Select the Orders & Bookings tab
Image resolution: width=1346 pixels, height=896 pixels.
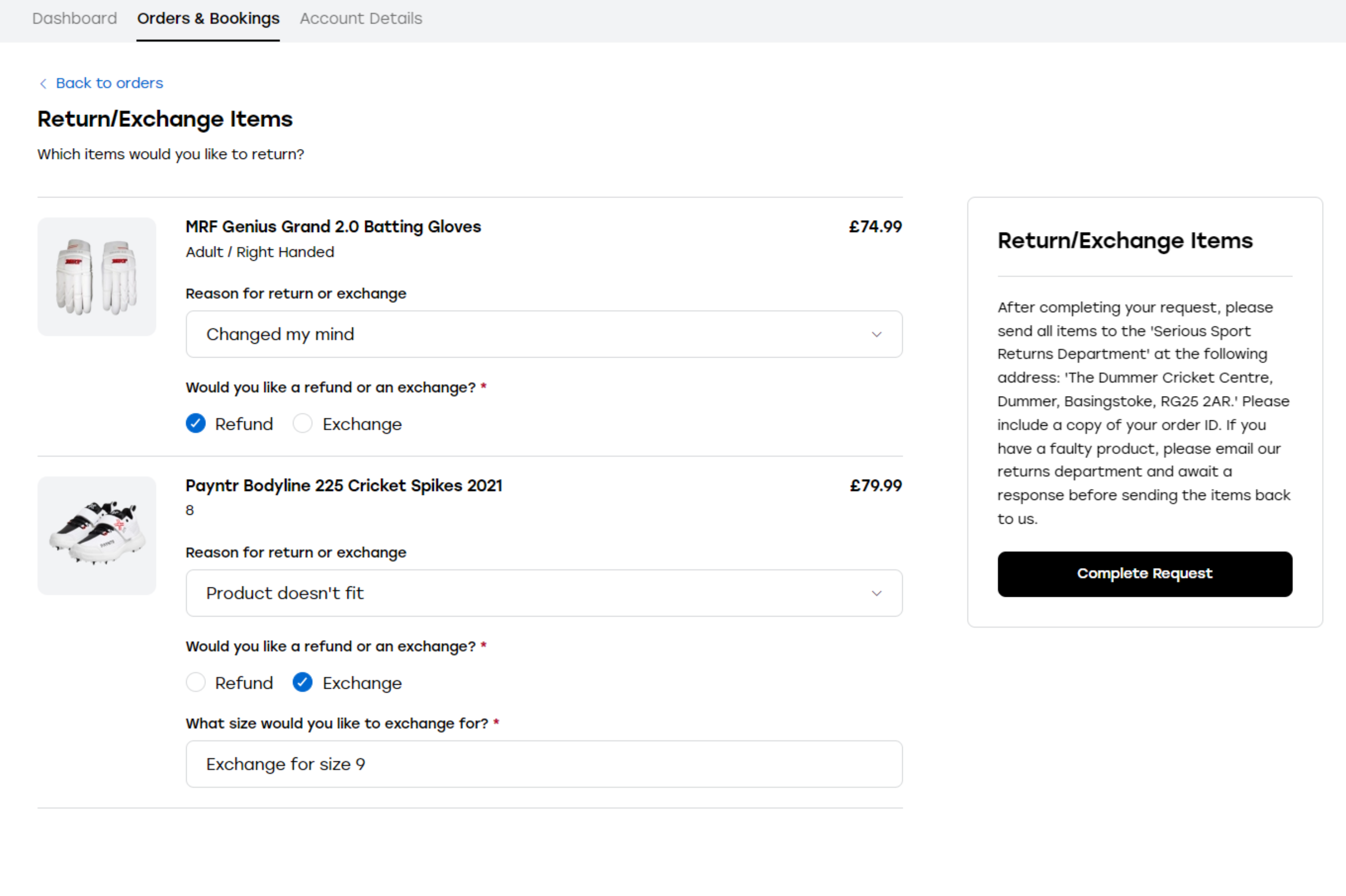point(208,18)
